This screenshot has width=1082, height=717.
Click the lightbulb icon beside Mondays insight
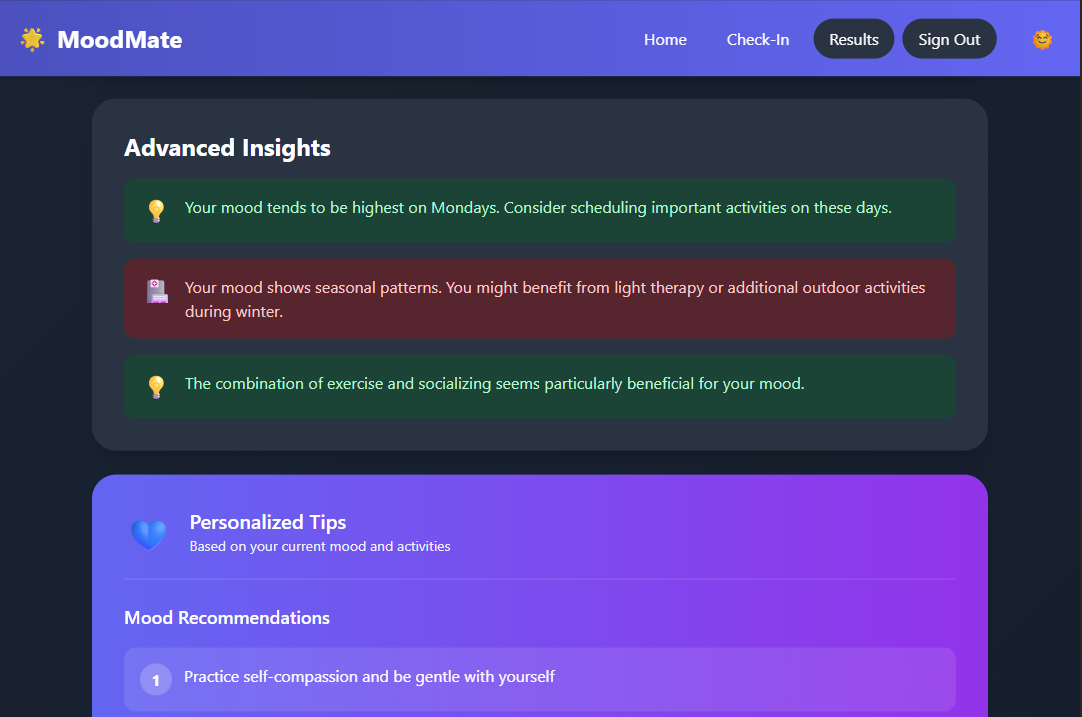(157, 210)
